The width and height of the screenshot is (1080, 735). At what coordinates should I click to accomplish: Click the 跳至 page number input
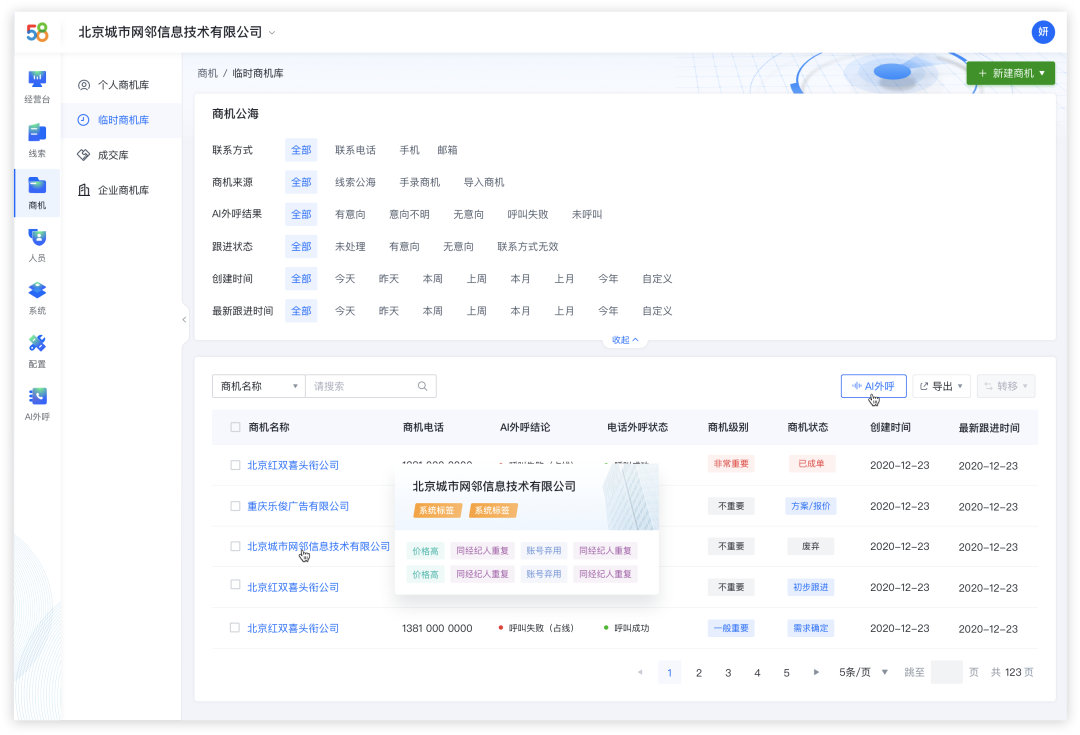point(946,672)
